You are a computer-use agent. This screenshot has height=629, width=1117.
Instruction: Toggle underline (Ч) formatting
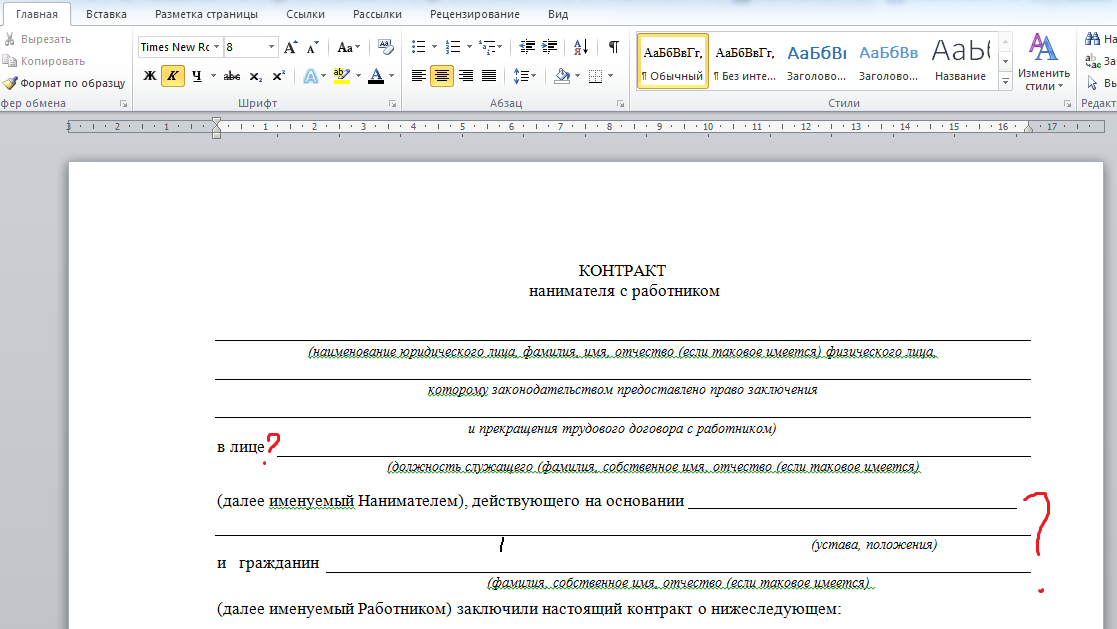click(x=197, y=76)
